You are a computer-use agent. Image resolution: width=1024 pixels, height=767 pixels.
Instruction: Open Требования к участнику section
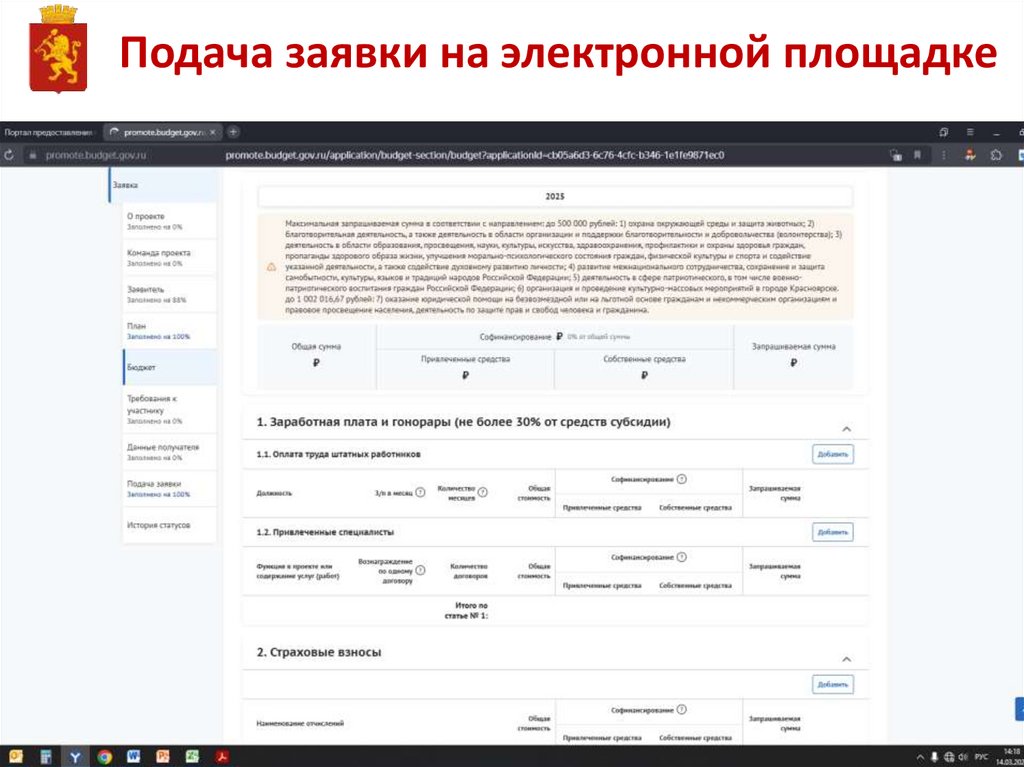tap(170, 409)
